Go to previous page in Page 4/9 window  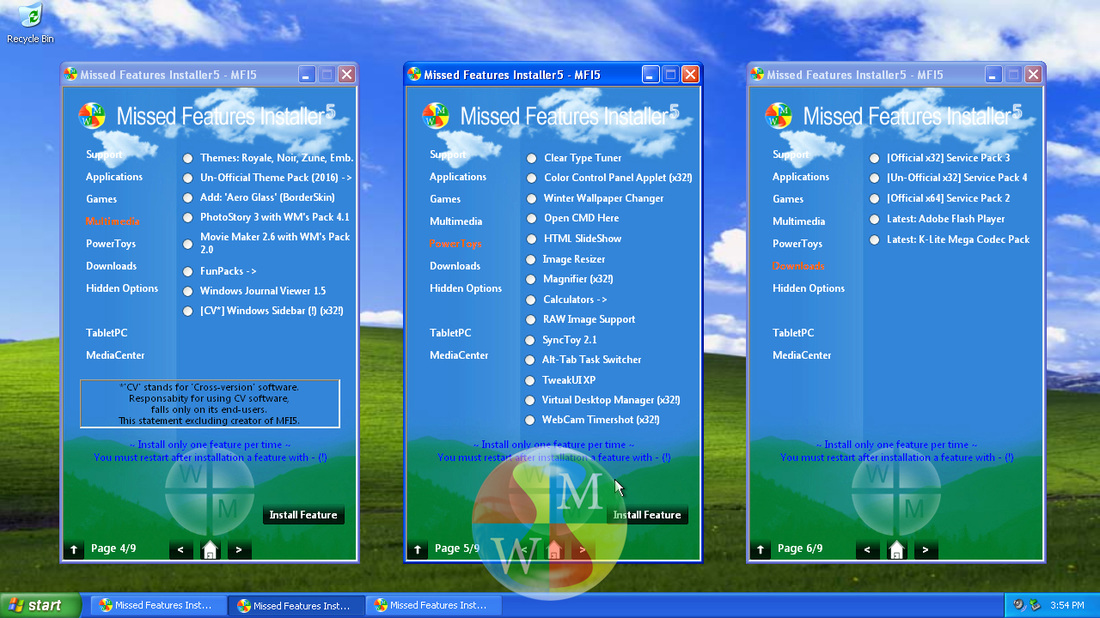point(180,550)
